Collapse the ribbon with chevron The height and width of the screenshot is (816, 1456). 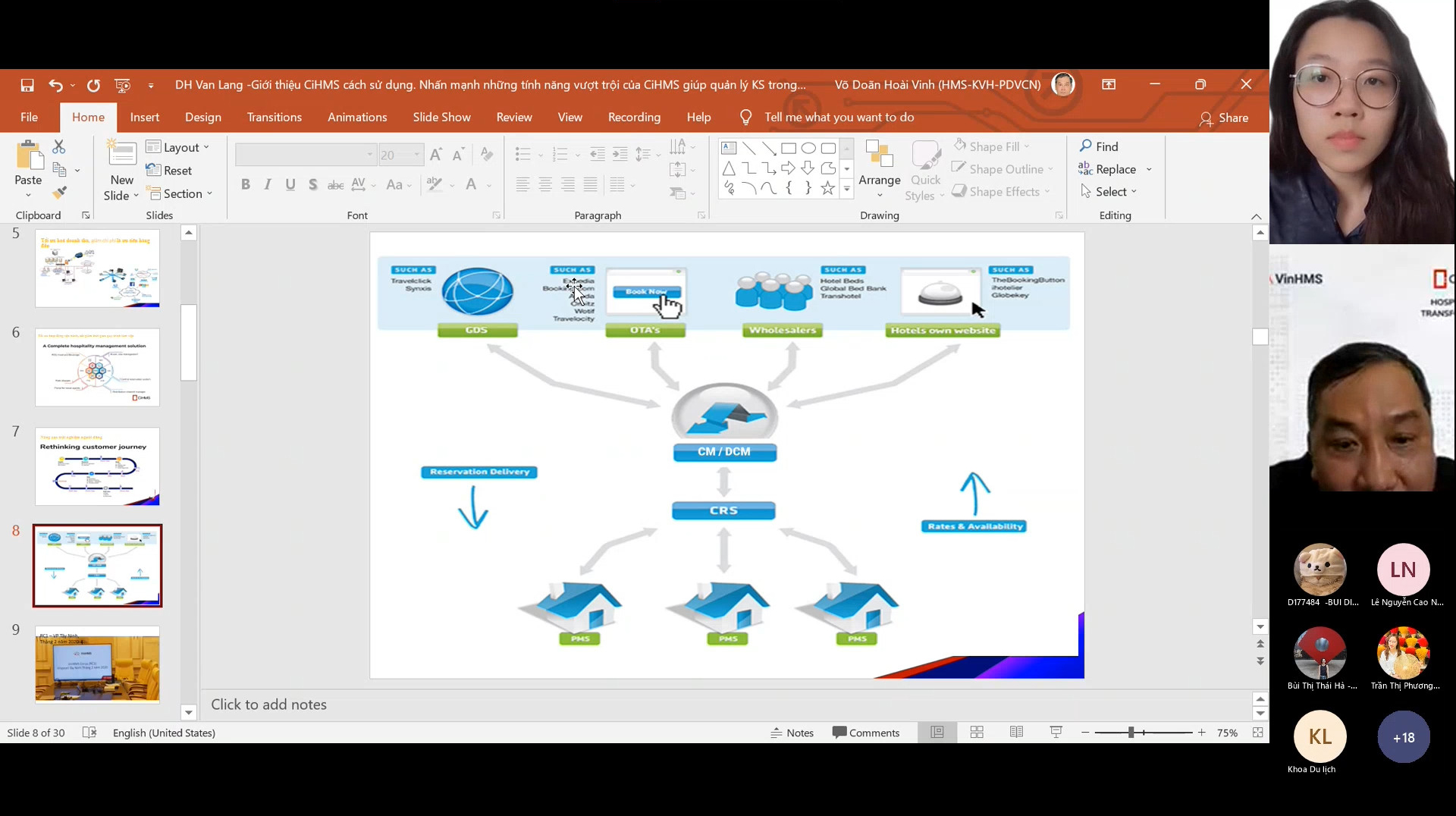(x=1257, y=216)
